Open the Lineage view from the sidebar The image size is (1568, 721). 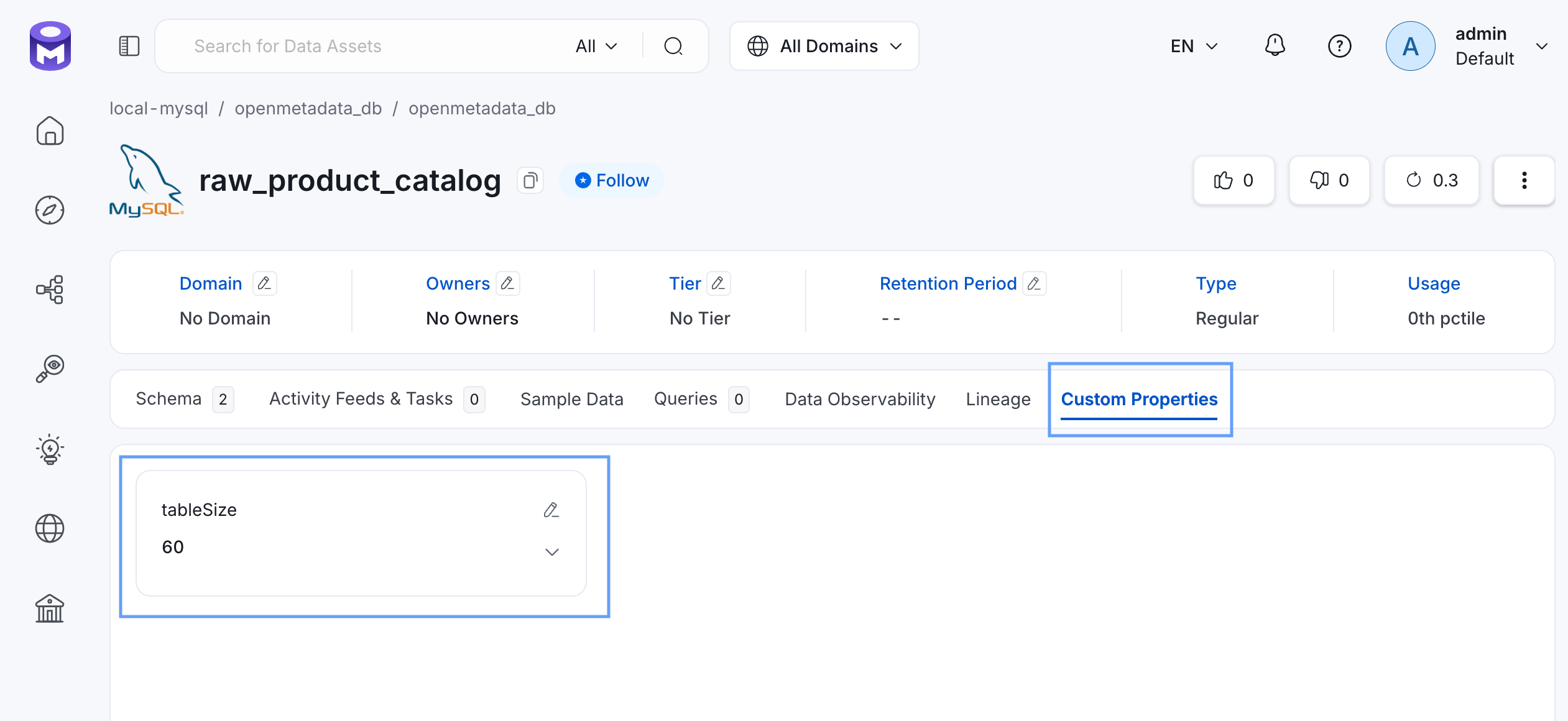point(50,289)
